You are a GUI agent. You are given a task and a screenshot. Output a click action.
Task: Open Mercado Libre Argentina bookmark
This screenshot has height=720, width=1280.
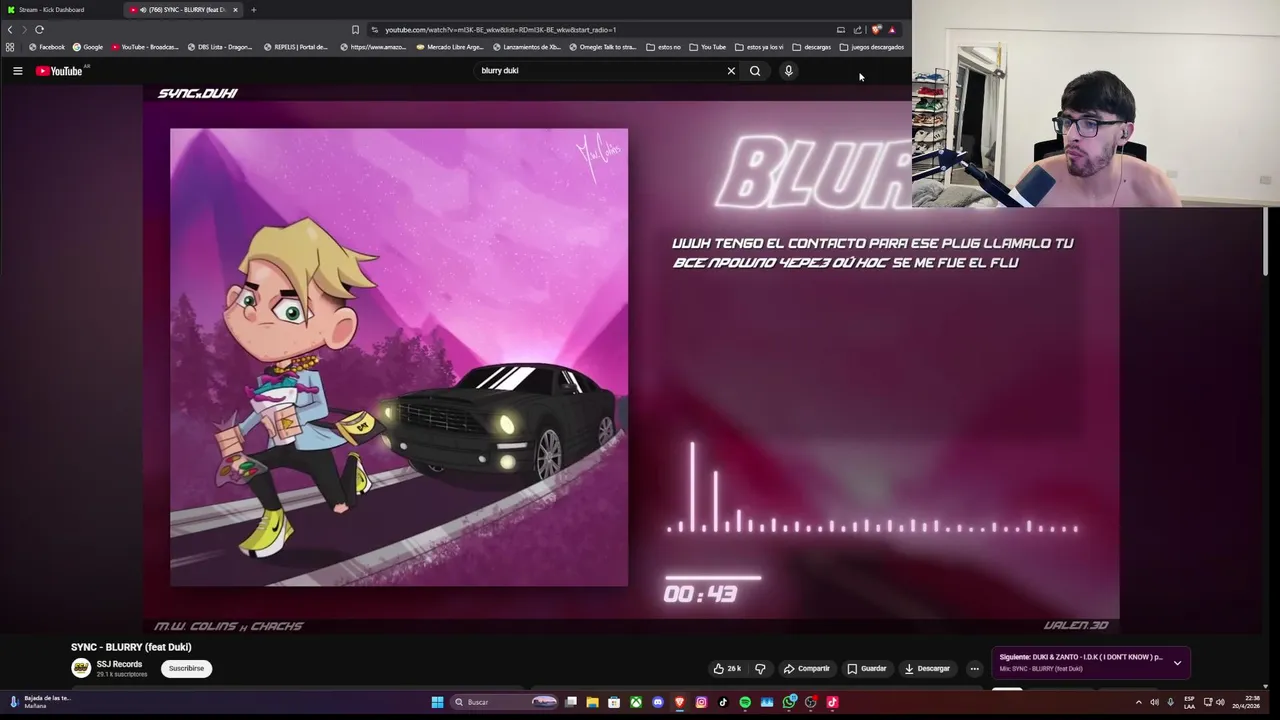[450, 47]
